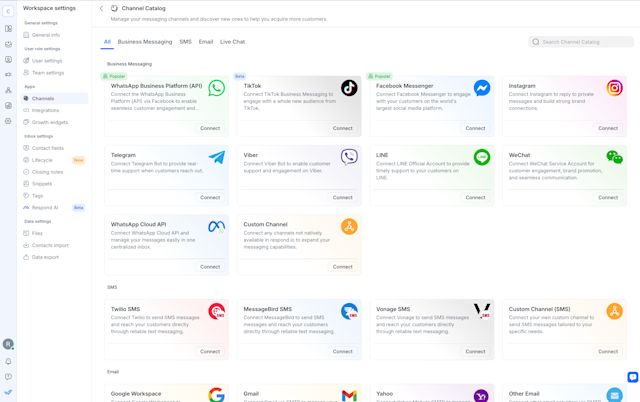Click the Search Channel Catalog field
Screen dimensions: 640x402
point(581,42)
